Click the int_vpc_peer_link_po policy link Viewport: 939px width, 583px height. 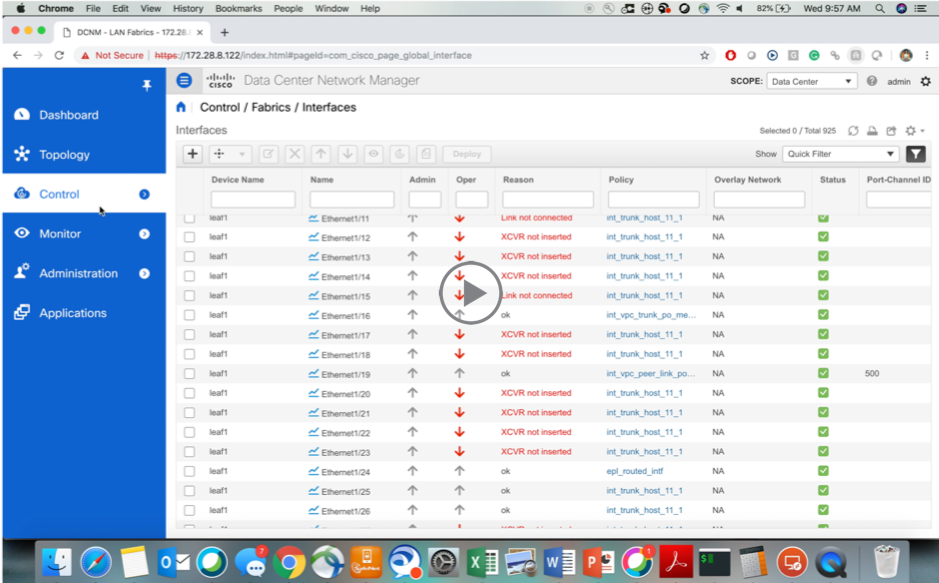click(x=650, y=374)
